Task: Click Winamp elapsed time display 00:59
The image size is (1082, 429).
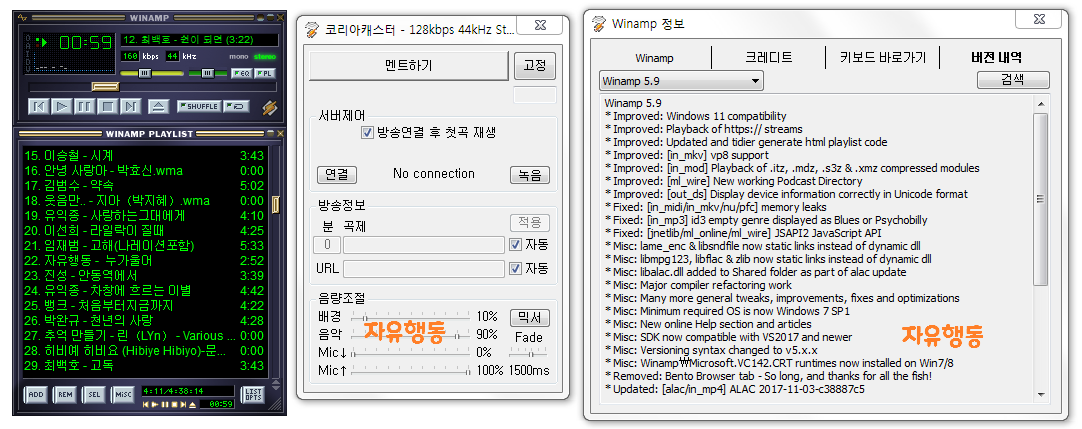Action: click(x=86, y=43)
